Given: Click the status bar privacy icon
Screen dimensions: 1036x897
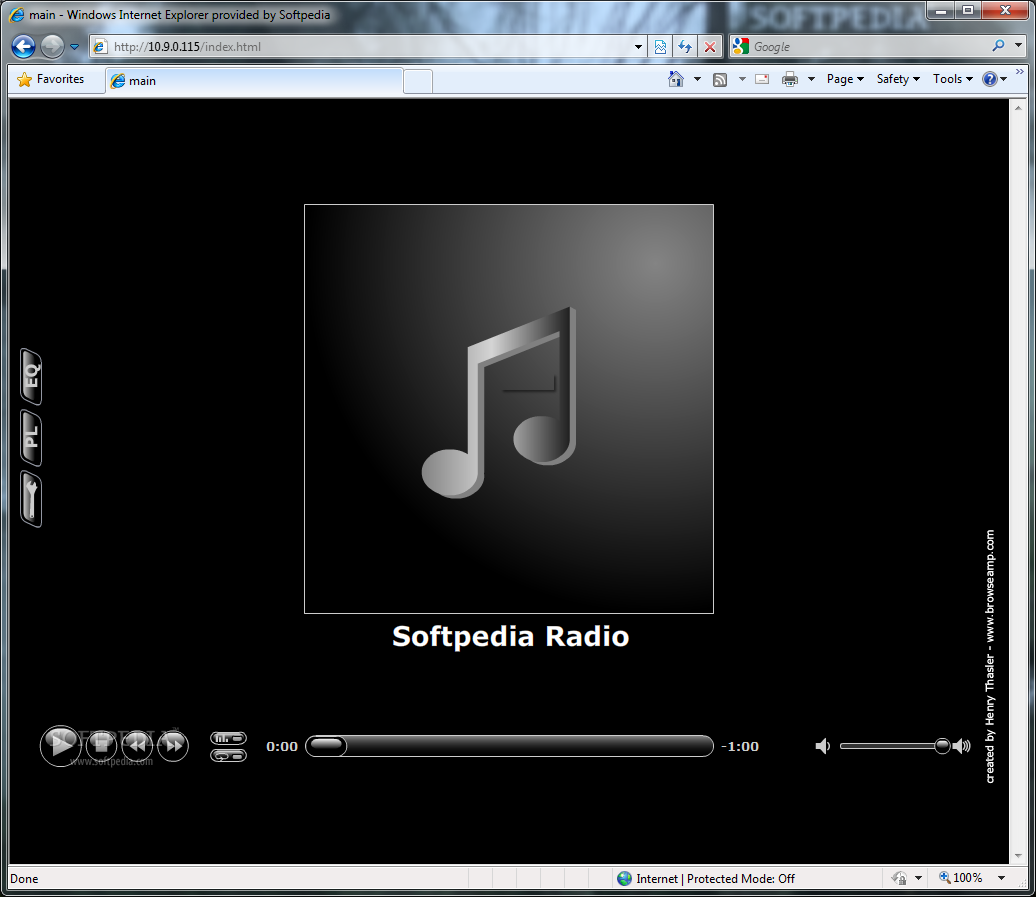Looking at the screenshot, I should click(x=899, y=879).
